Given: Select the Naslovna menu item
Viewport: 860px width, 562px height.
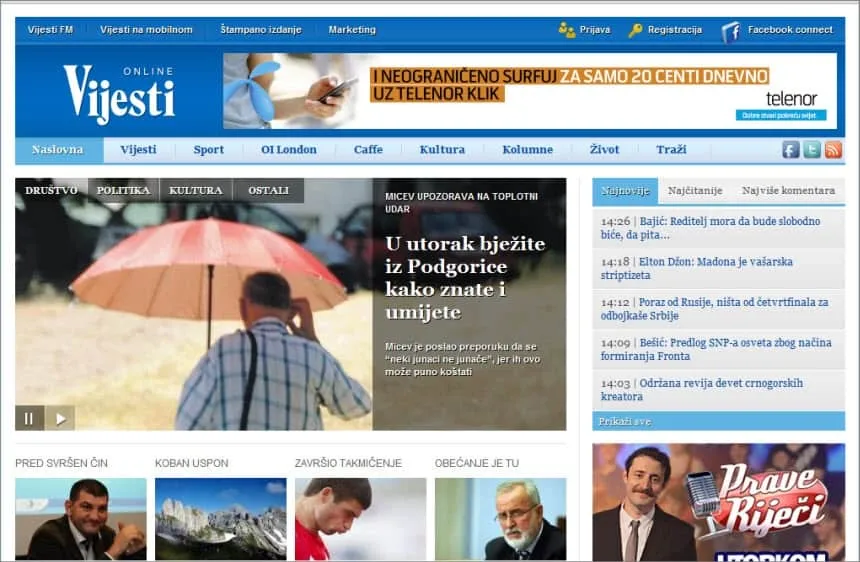Looking at the screenshot, I should point(58,150).
